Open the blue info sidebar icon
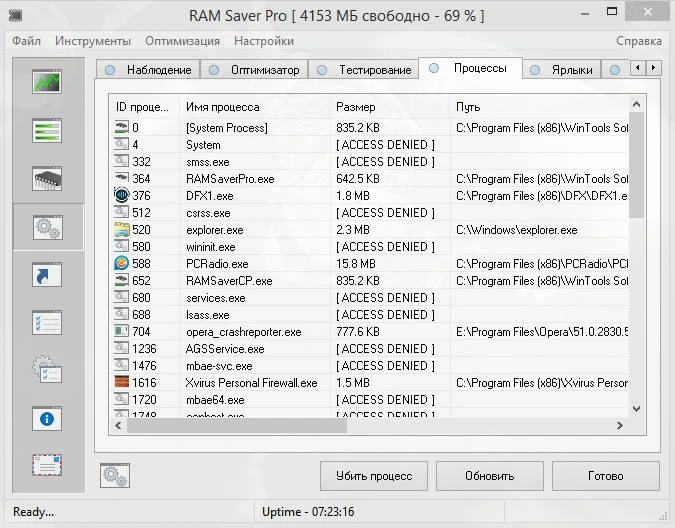 pos(47,418)
